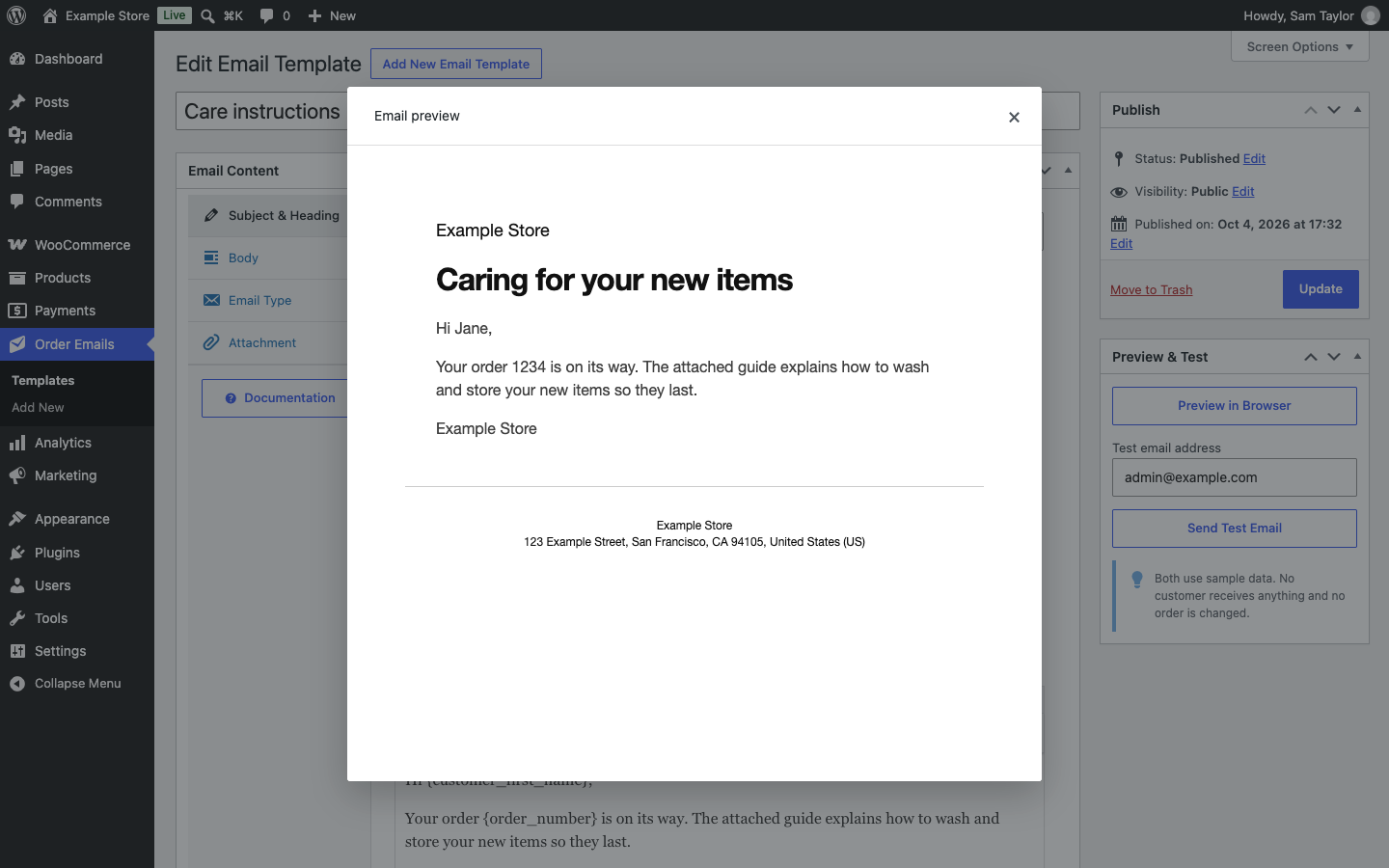The width and height of the screenshot is (1389, 868).
Task: Click the Plugins plug icon
Action: pyautogui.click(x=17, y=553)
